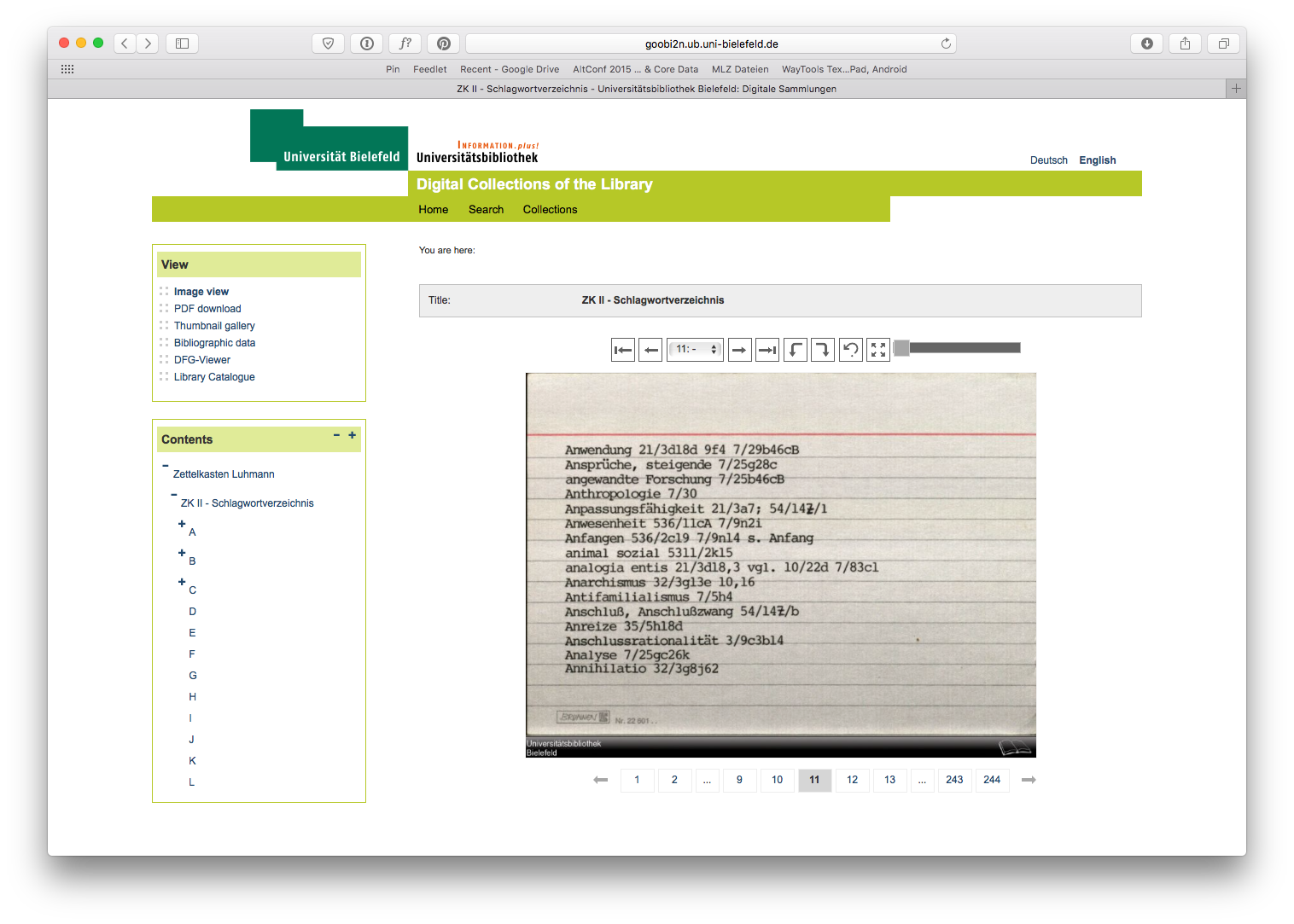Expand the C section in Contents
Viewport: 1294px width, 924px height.
click(x=182, y=582)
